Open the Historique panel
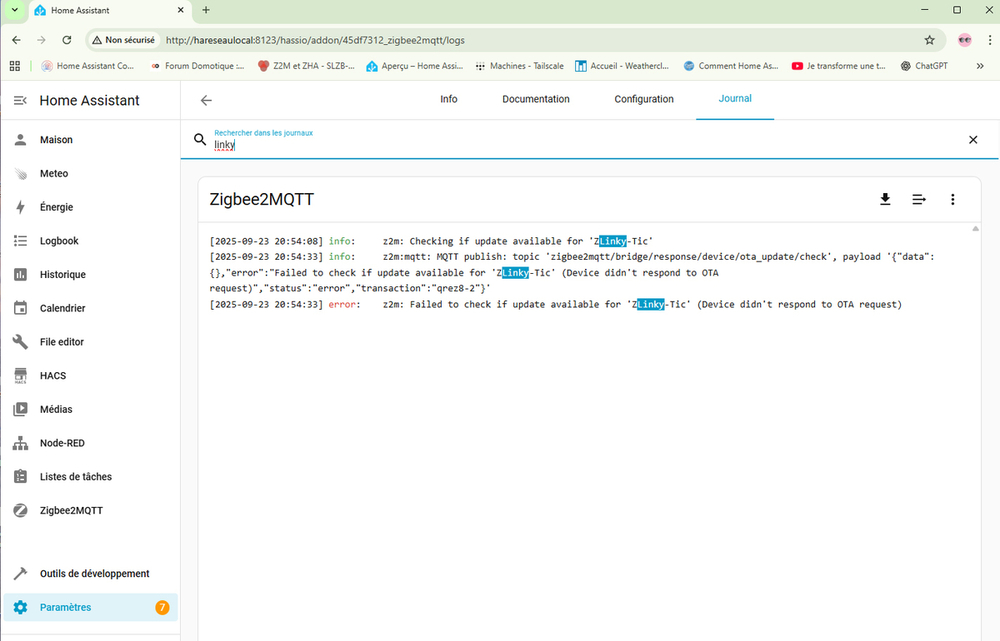Screen dimensions: 1000x641 [x=91, y=275]
